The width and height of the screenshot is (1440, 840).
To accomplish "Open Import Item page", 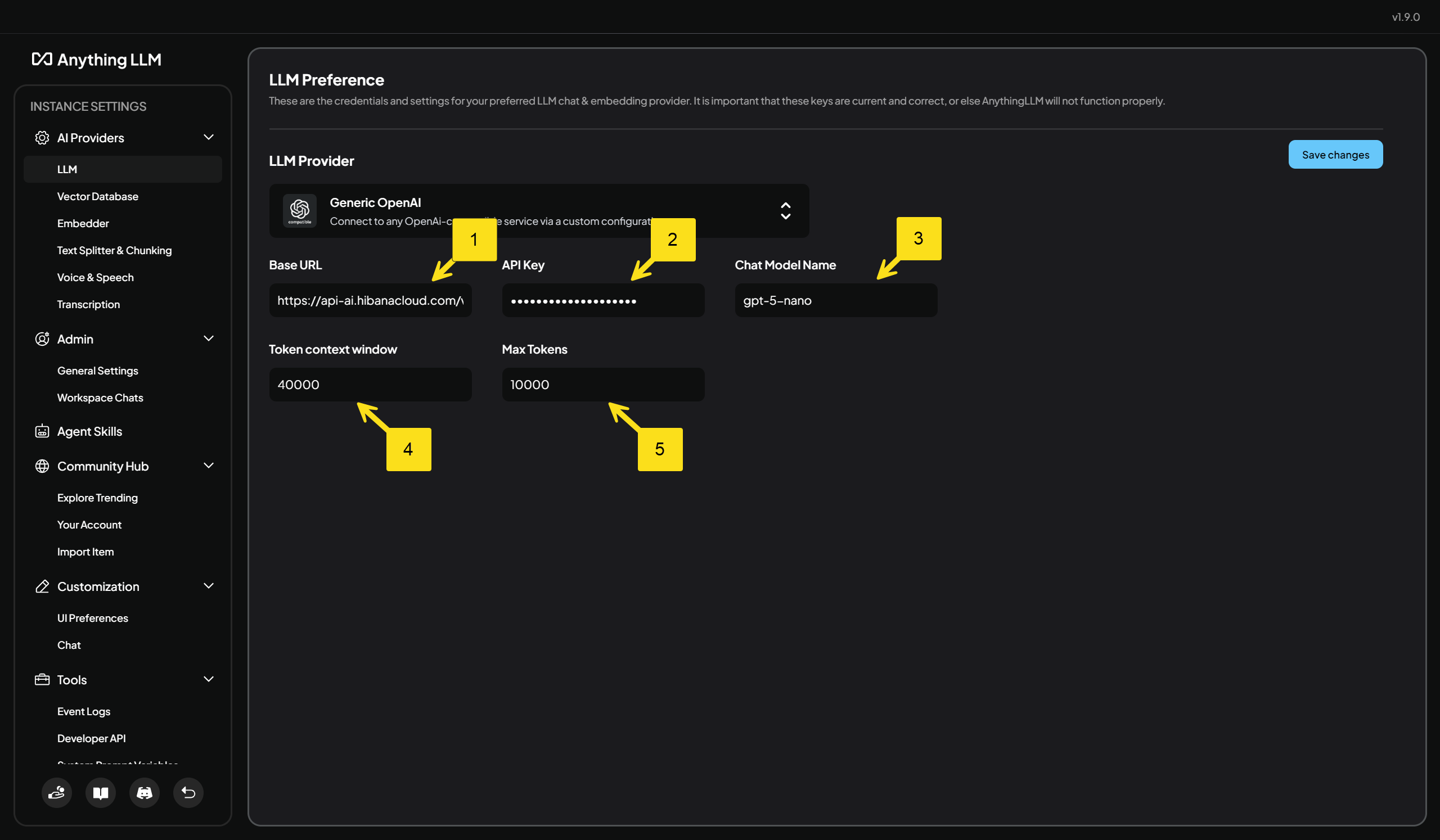I will coord(85,552).
